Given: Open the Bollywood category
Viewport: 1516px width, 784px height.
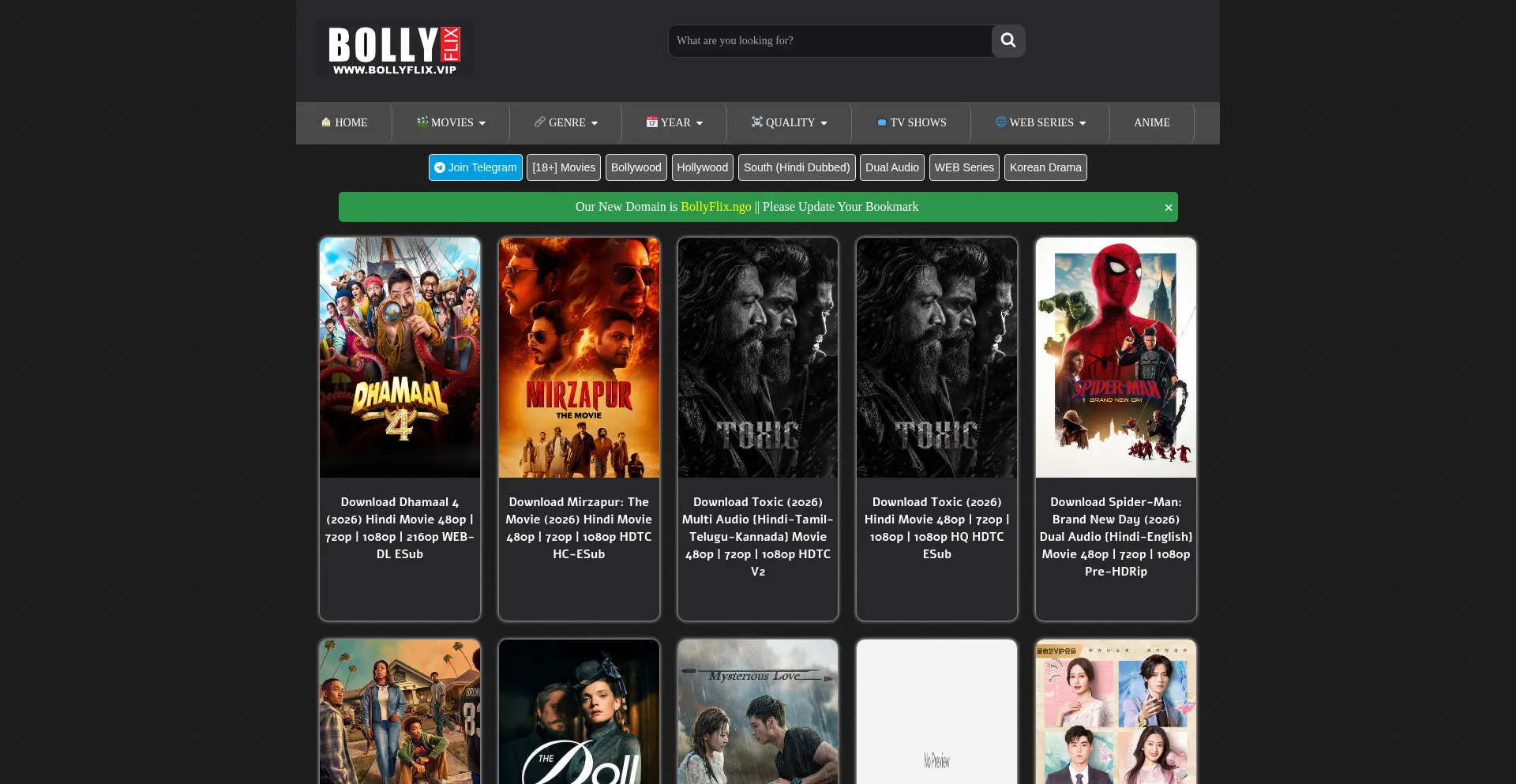Looking at the screenshot, I should 636,167.
